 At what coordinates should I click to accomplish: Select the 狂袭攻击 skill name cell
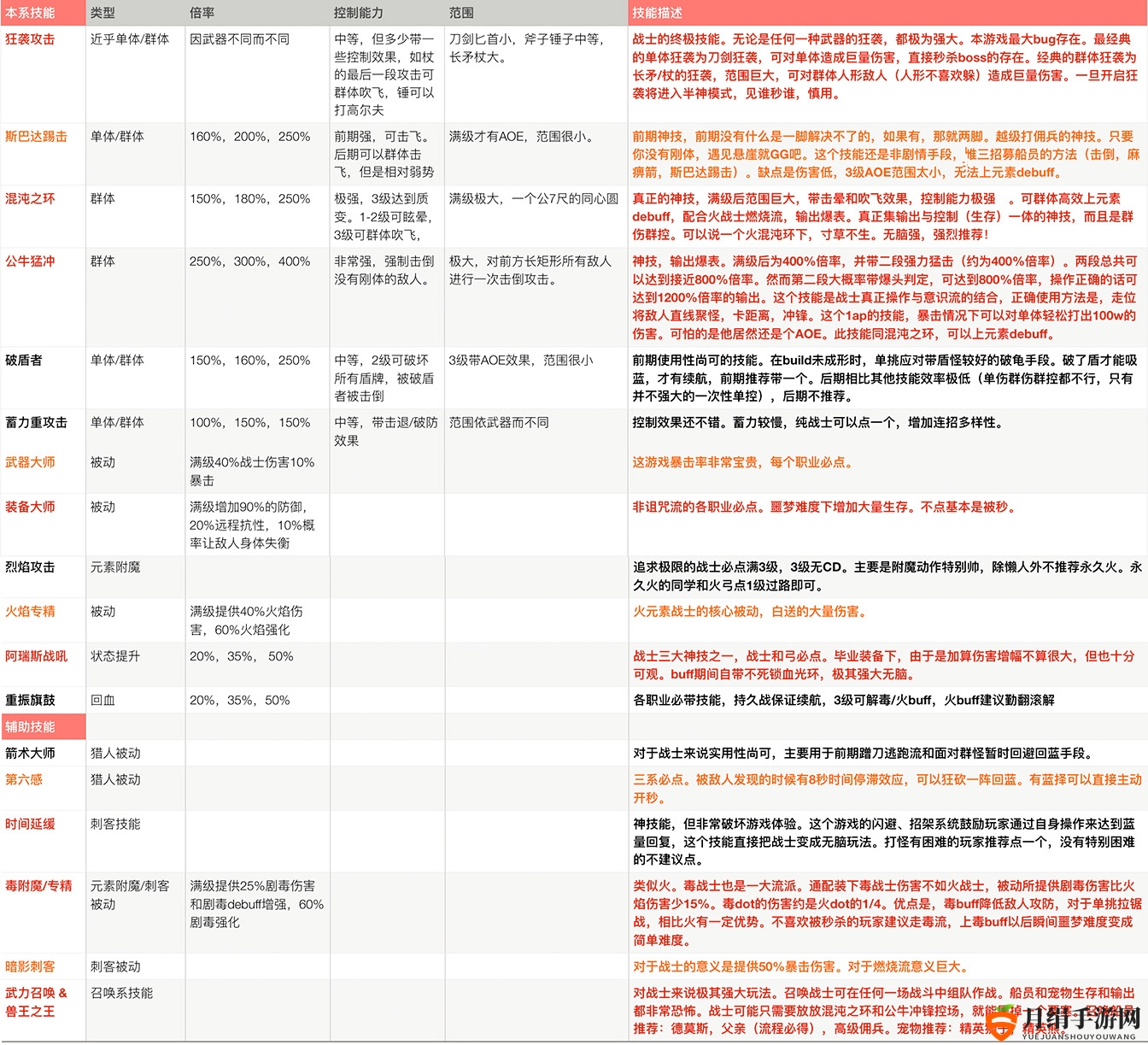[43, 74]
